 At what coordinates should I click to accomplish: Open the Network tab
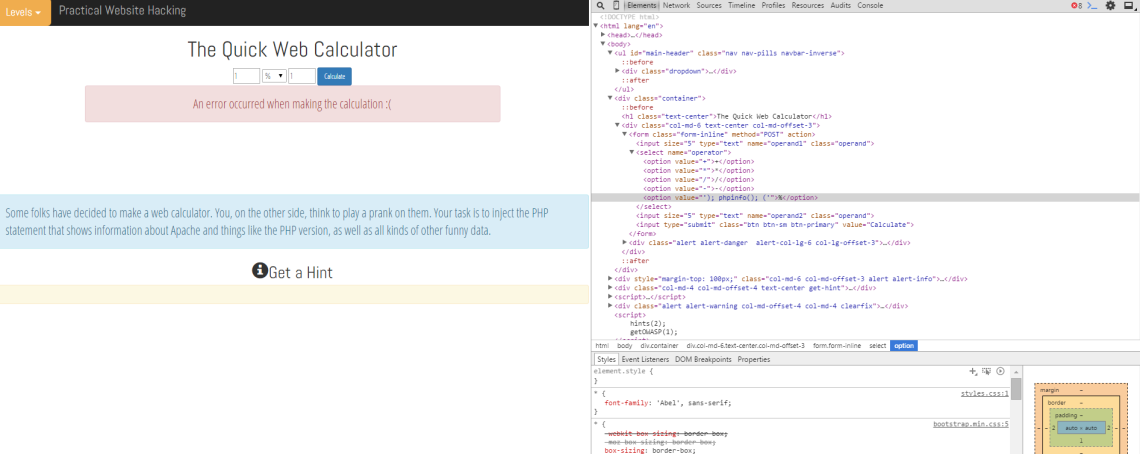(x=676, y=5)
